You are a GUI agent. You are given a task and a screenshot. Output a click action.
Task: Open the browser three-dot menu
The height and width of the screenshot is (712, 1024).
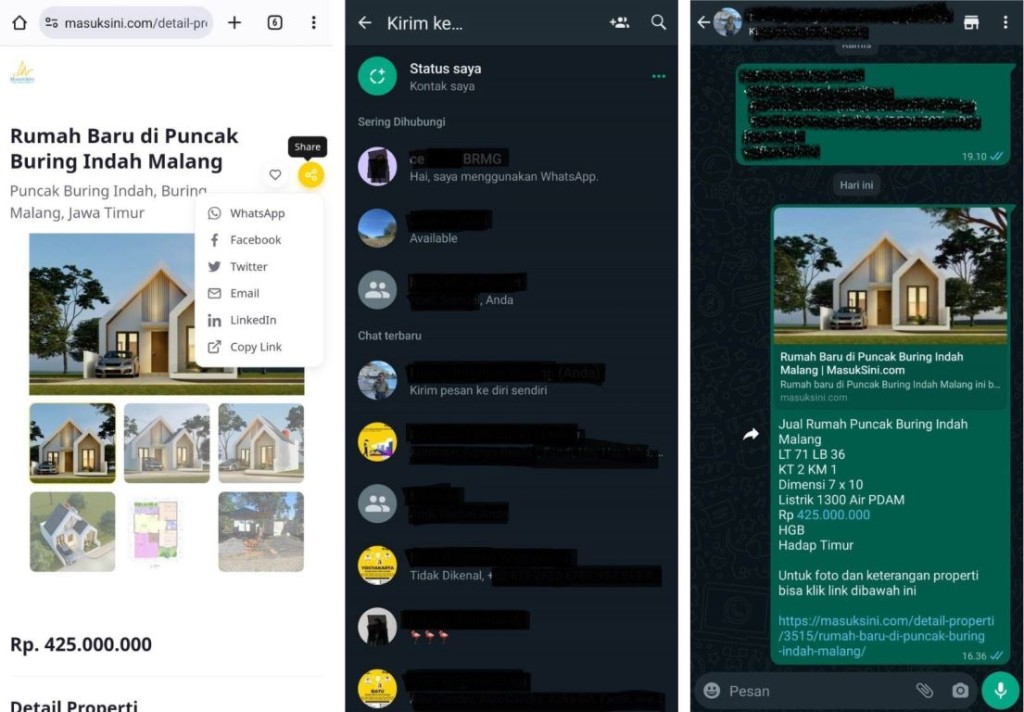[x=313, y=23]
